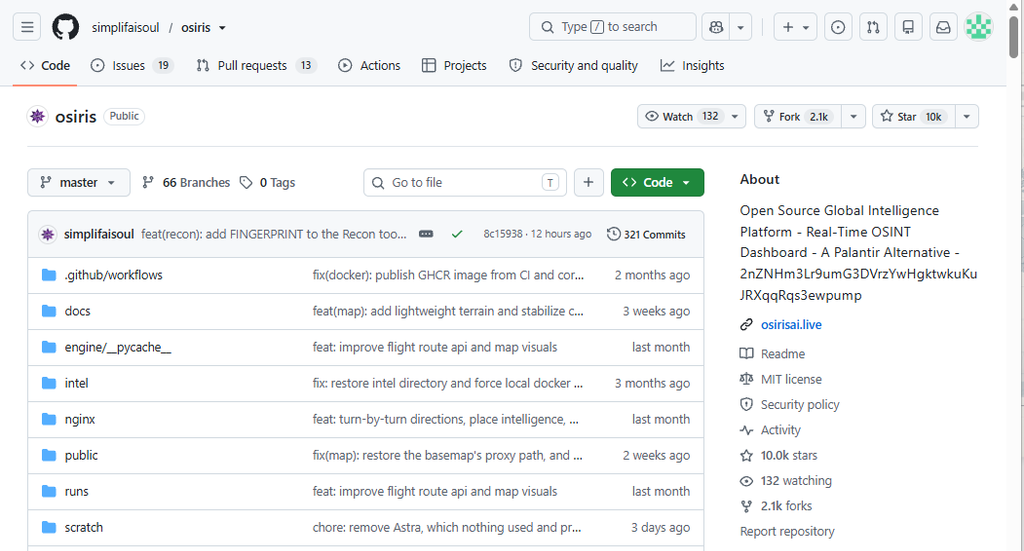Open the osirisai.live website link
Screen dimensions: 1024x551
(x=791, y=324)
